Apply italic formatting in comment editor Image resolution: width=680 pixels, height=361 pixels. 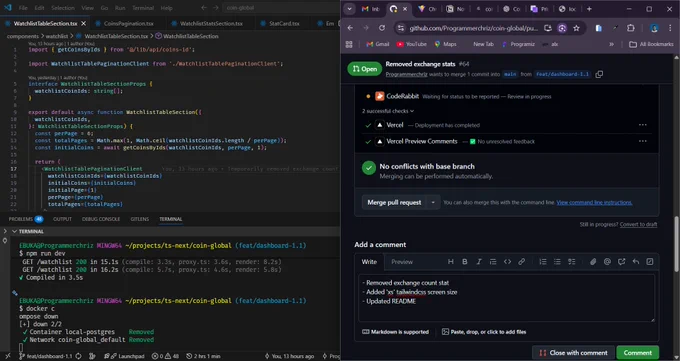tap(479, 262)
